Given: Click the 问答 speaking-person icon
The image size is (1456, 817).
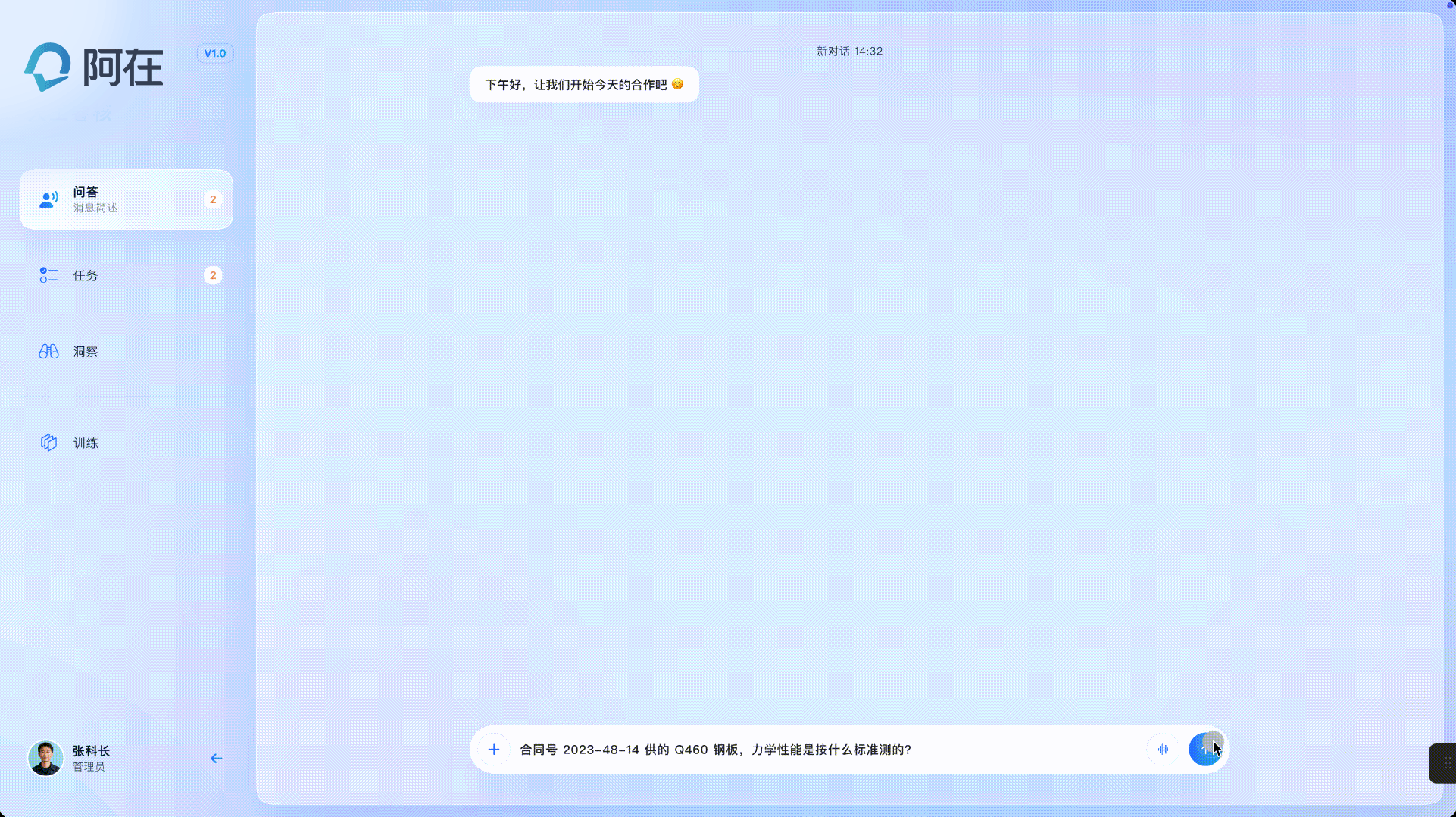Looking at the screenshot, I should [x=48, y=199].
